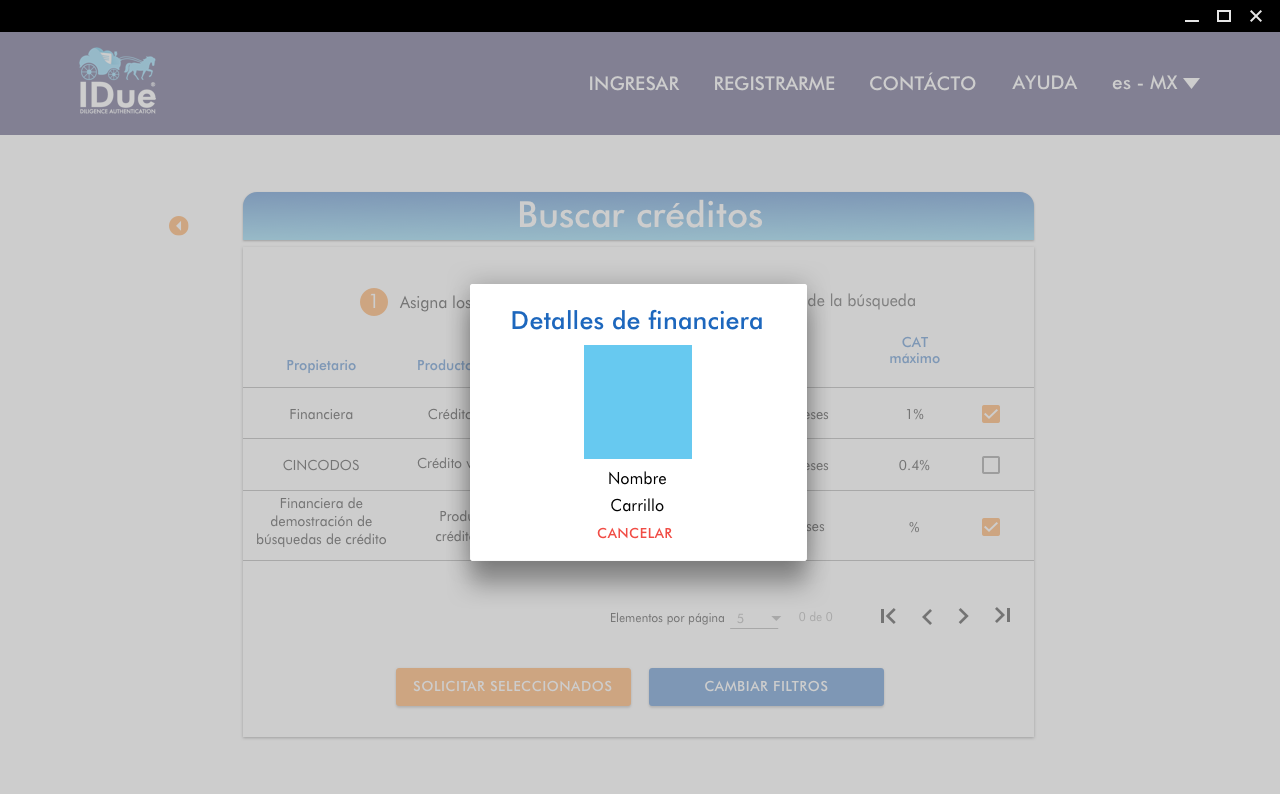Click the IDue carriage logo
Screen dimensions: 1280x794
click(x=117, y=81)
